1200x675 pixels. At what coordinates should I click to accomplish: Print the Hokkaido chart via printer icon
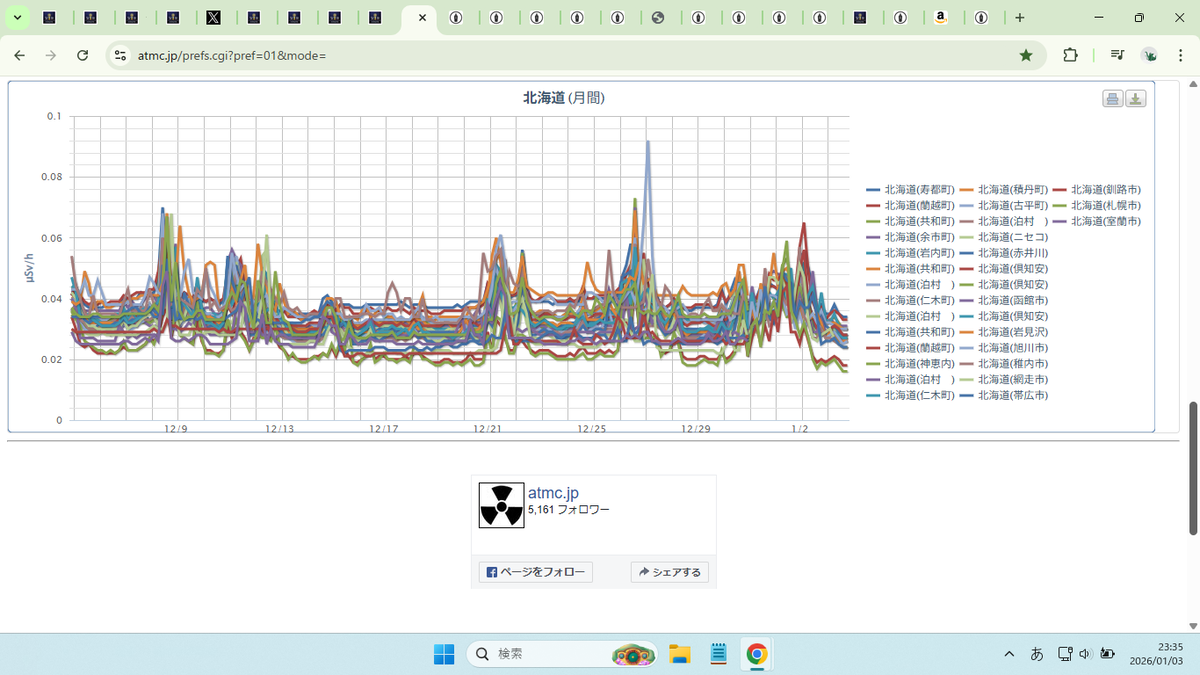pyautogui.click(x=1112, y=98)
